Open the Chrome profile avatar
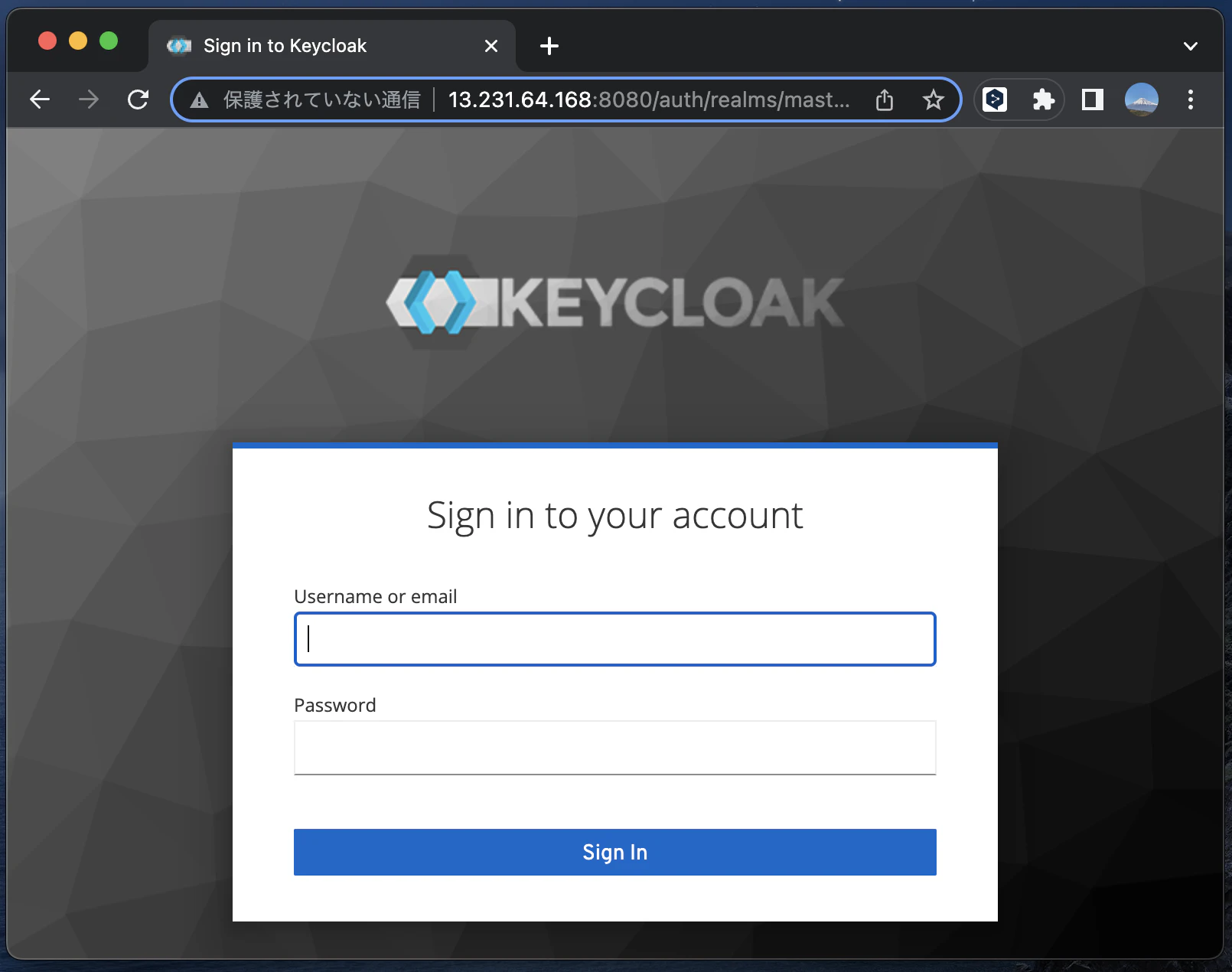This screenshot has width=1232, height=972. point(1142,99)
